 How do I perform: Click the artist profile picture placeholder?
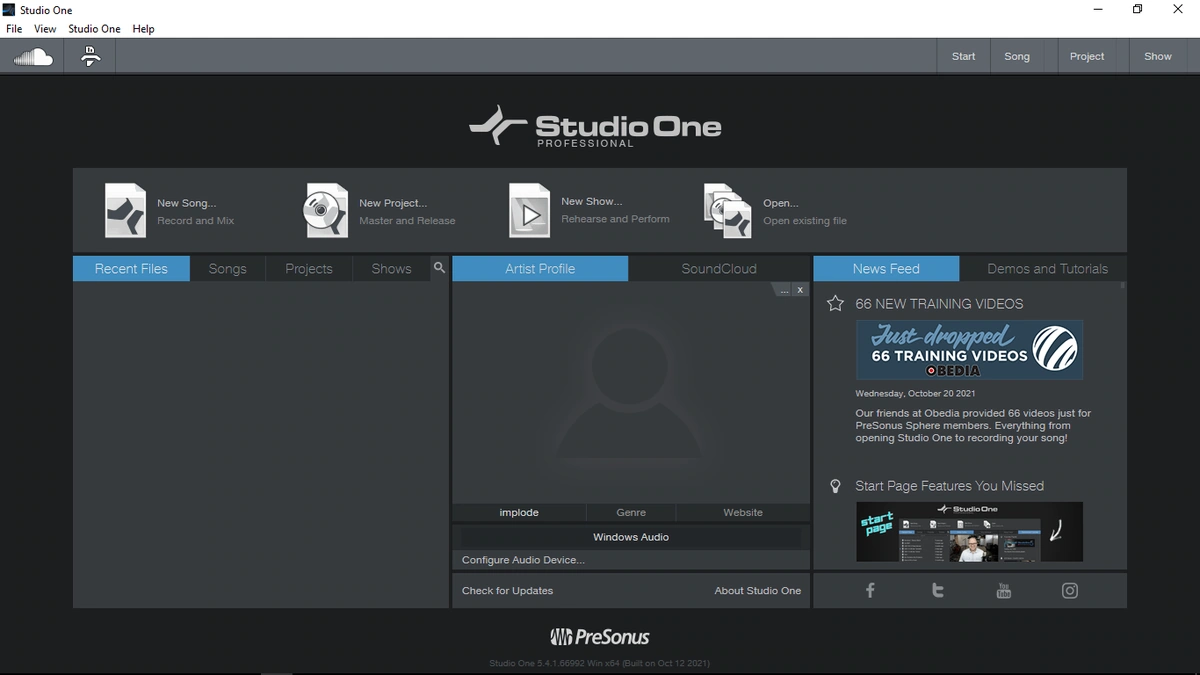point(630,392)
